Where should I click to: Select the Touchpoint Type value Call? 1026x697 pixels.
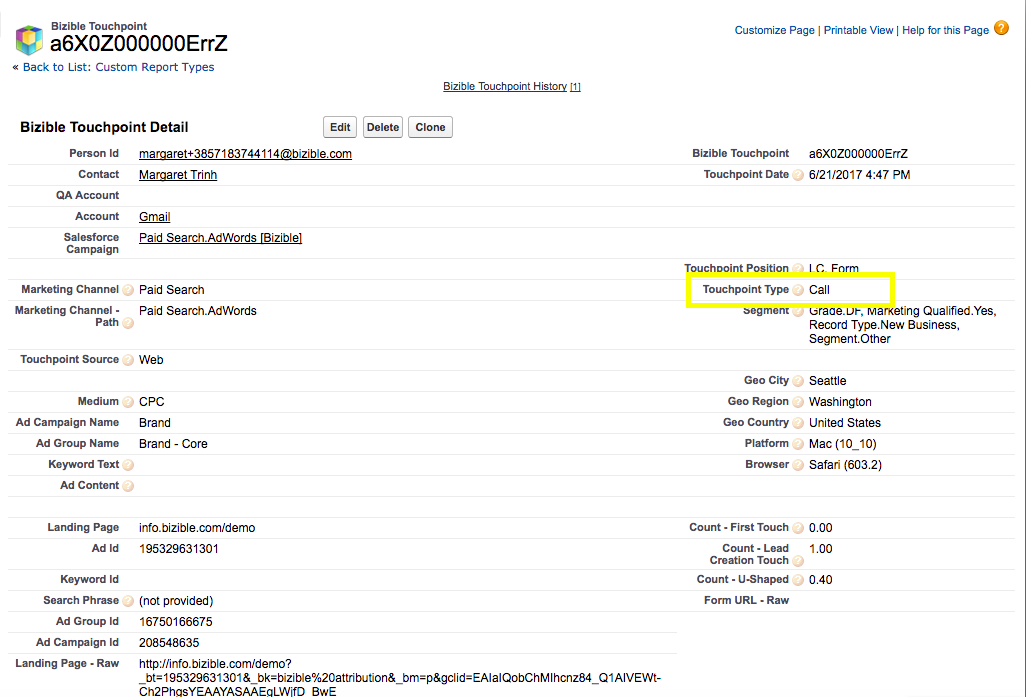point(819,290)
